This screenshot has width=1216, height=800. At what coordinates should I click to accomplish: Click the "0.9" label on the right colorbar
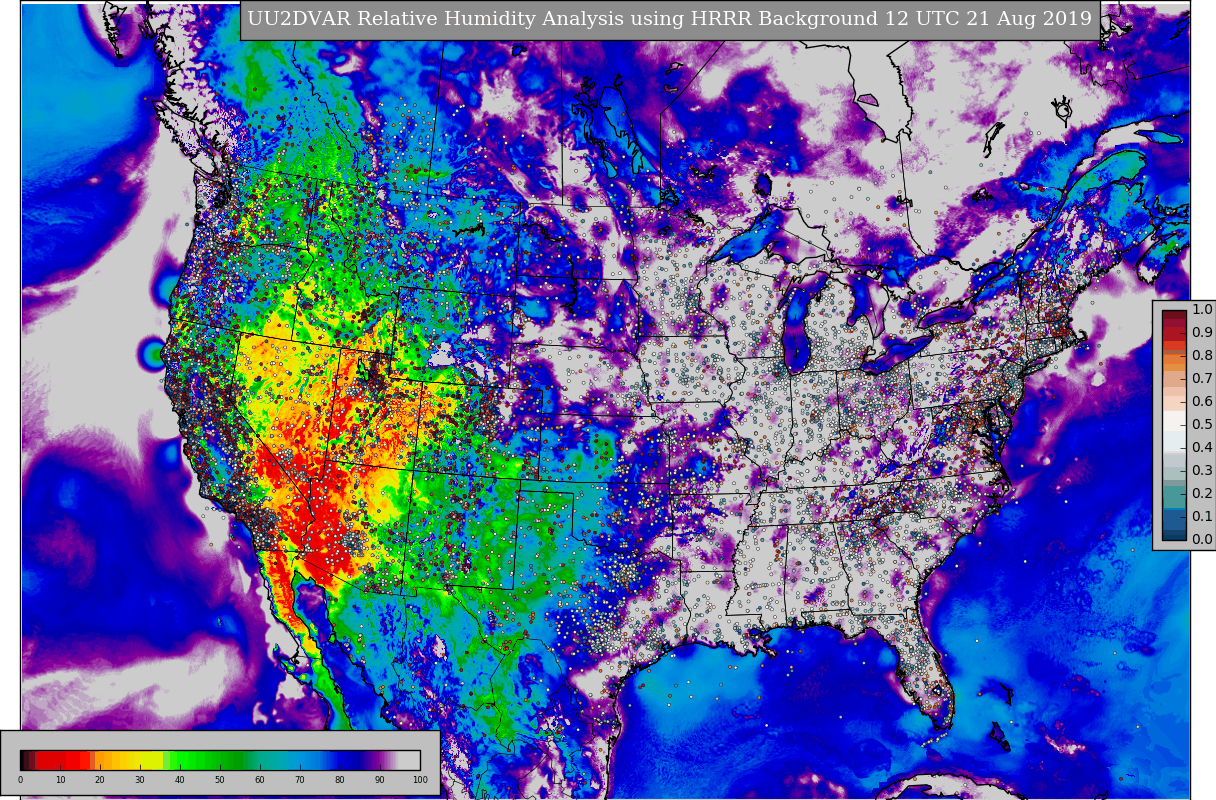[1202, 333]
